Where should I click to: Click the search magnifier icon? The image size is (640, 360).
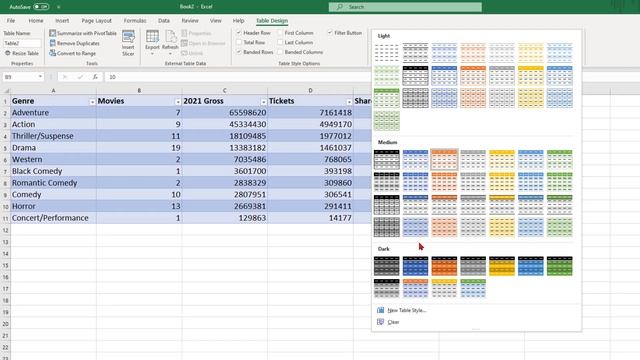[x=340, y=7]
